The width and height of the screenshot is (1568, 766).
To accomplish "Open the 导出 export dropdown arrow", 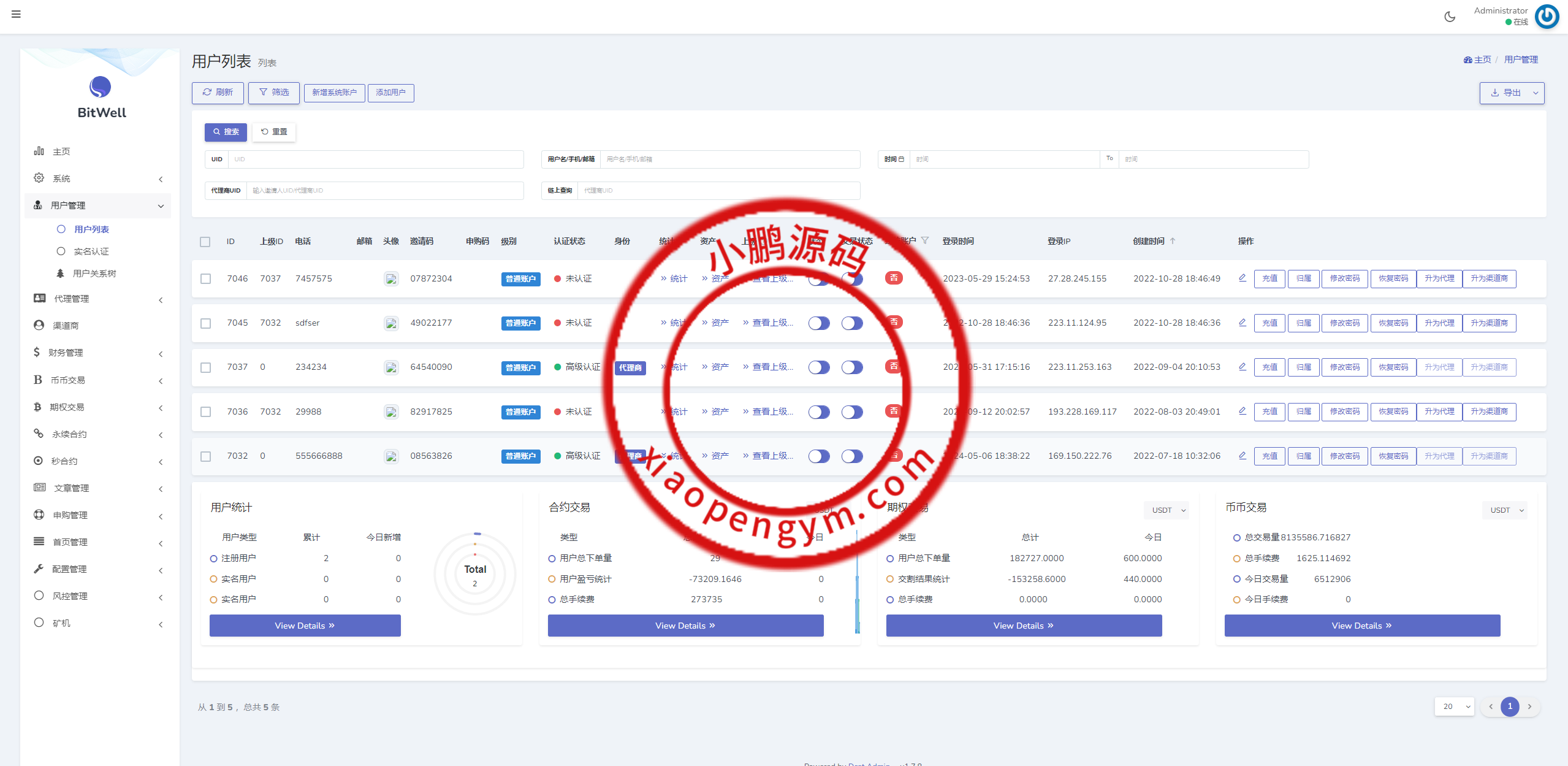I will [x=1536, y=93].
